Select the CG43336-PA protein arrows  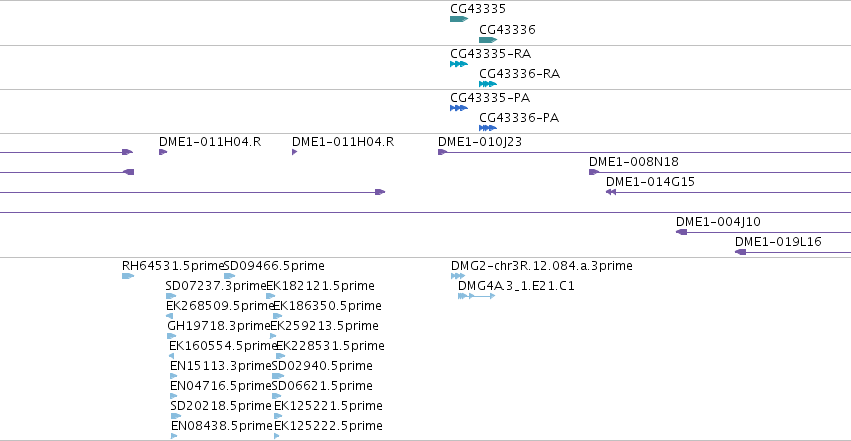tap(488, 128)
